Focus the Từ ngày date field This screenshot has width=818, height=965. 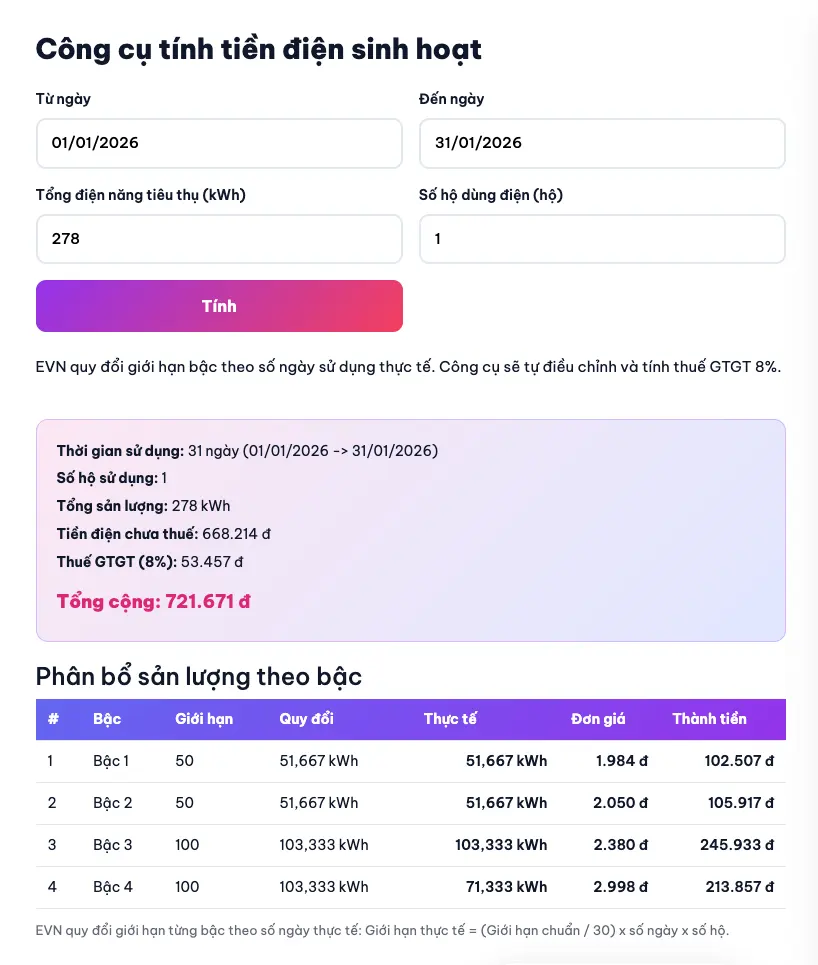click(219, 143)
